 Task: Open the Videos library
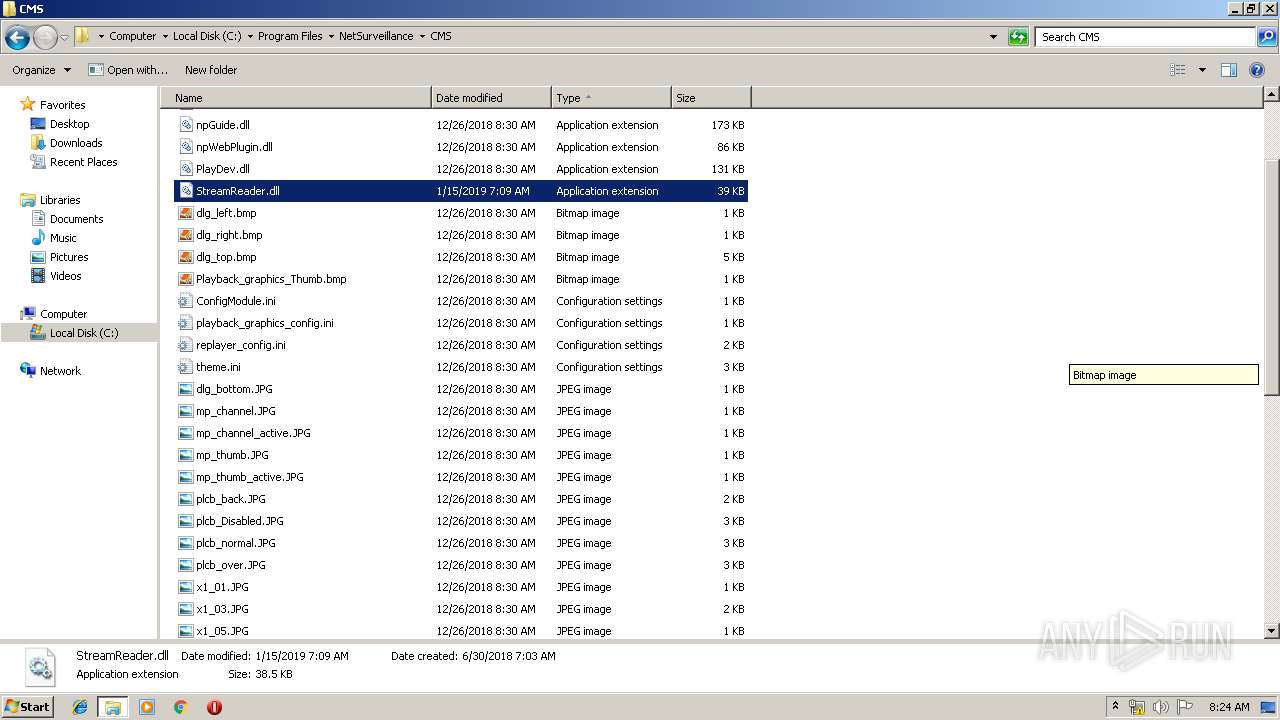(x=65, y=276)
